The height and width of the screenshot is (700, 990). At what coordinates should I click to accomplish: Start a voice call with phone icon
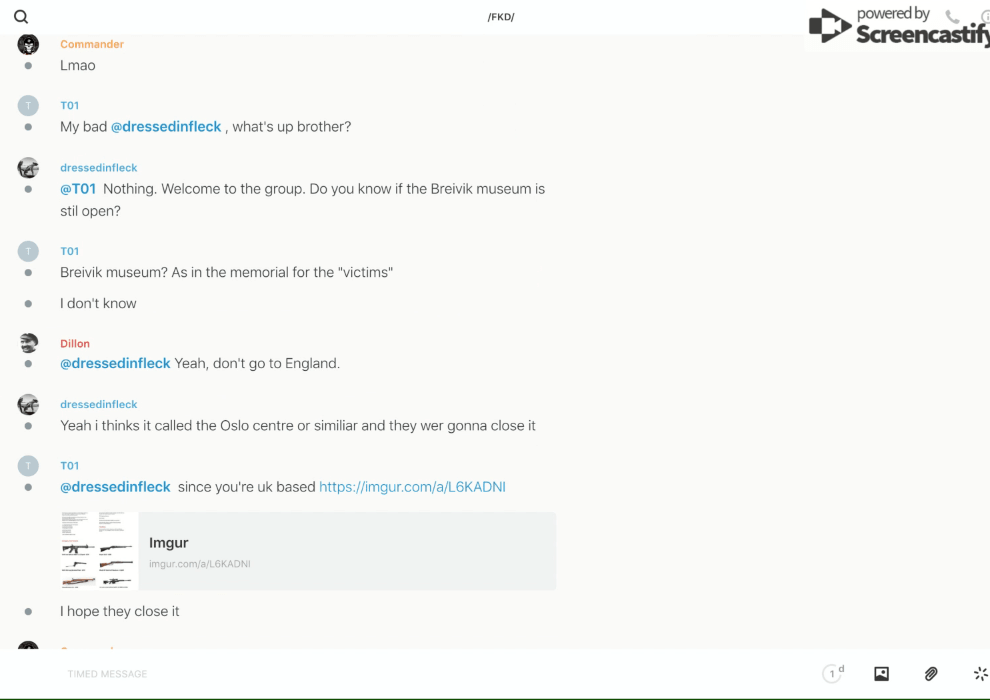point(952,17)
